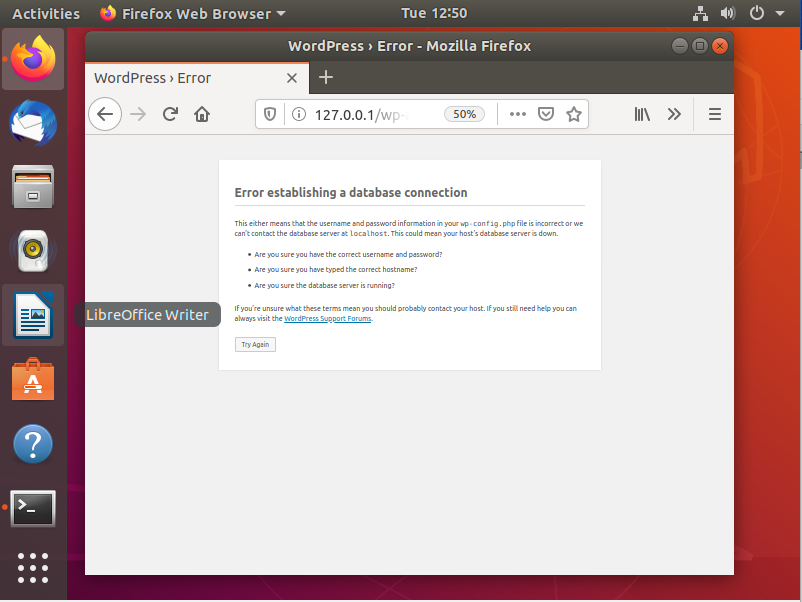Viewport: 802px width, 602px height.
Task: Click heading "Error establishing a database connection"
Action: point(351,192)
